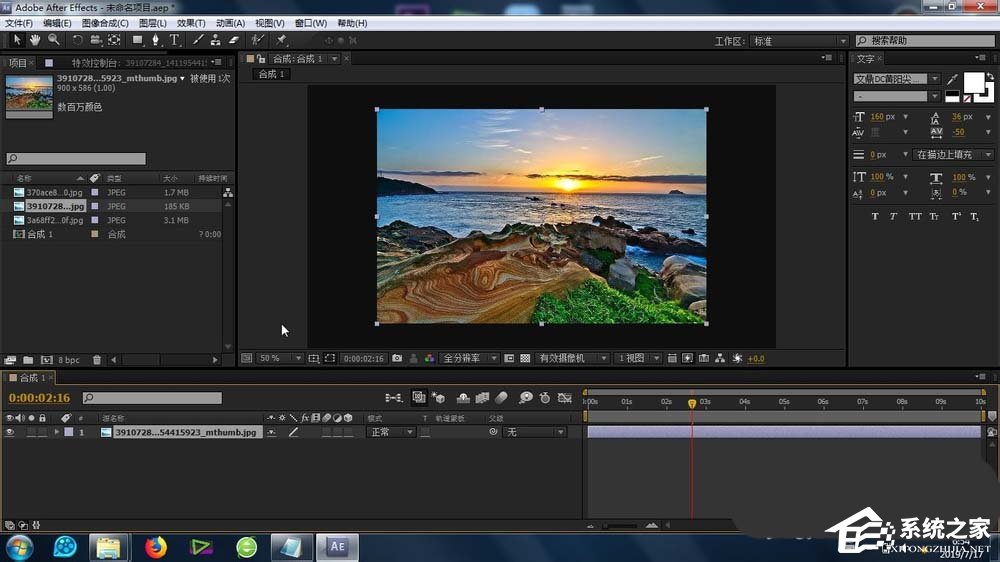
Task: Open the 图层(L) menu
Action: pos(153,23)
